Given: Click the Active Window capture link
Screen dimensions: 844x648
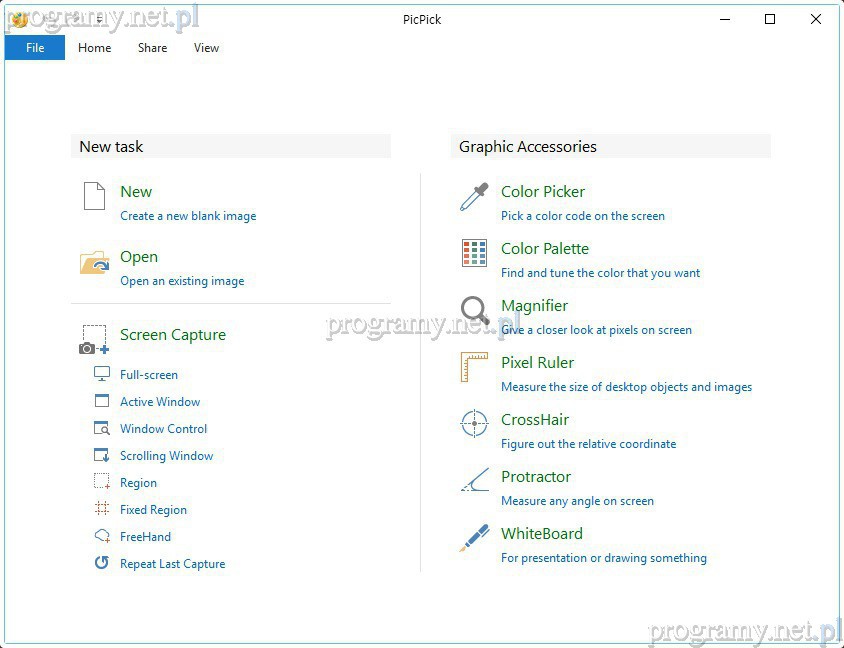Looking at the screenshot, I should pyautogui.click(x=160, y=402).
